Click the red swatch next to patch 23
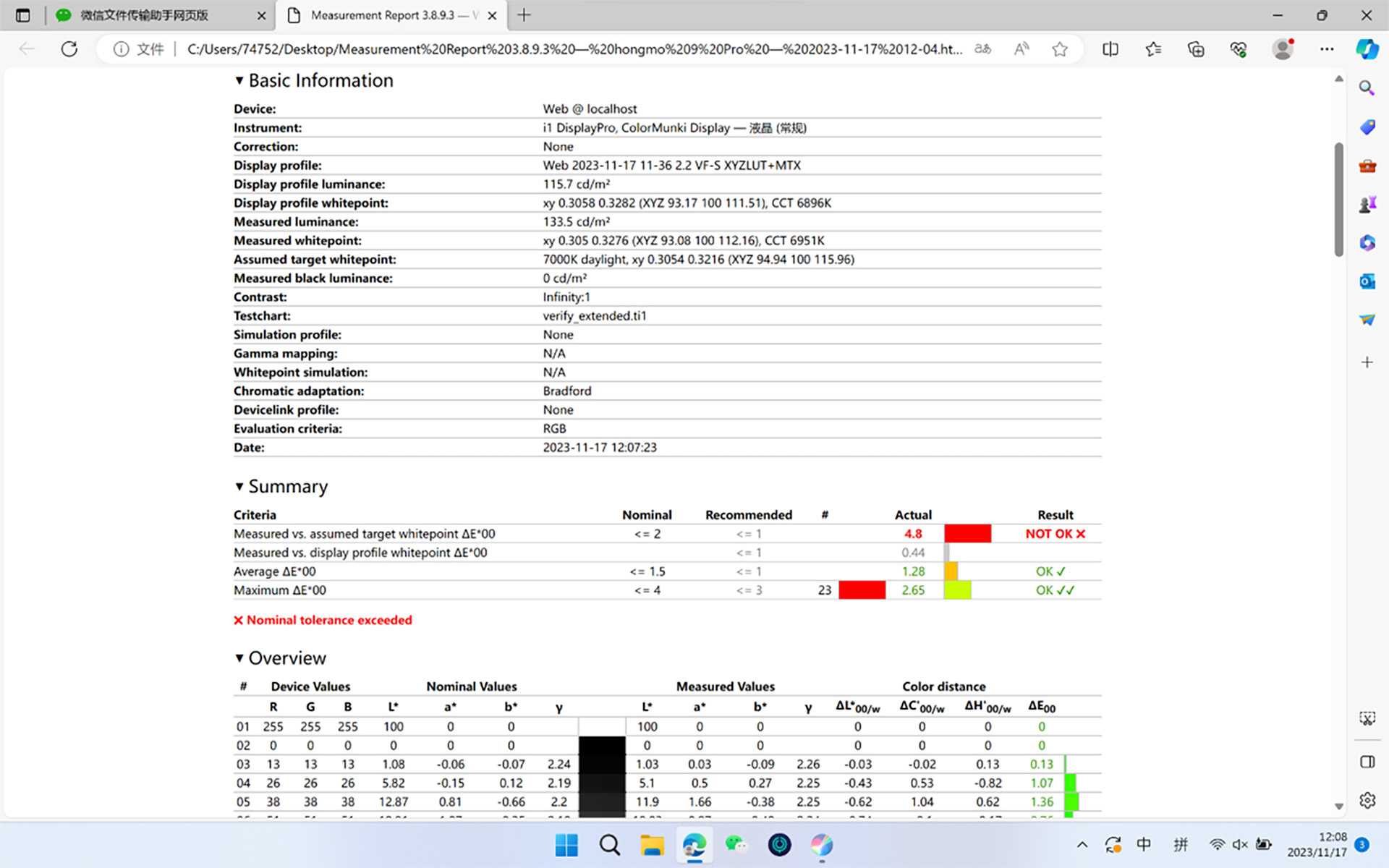Screen dimensions: 1389x868 pyautogui.click(x=862, y=590)
